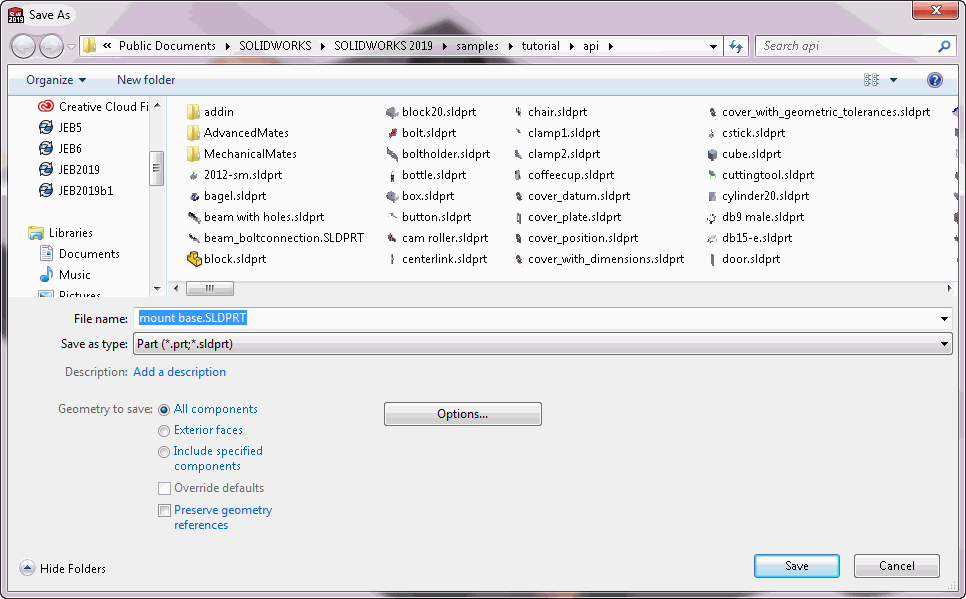Click the Add a description link

tap(179, 372)
